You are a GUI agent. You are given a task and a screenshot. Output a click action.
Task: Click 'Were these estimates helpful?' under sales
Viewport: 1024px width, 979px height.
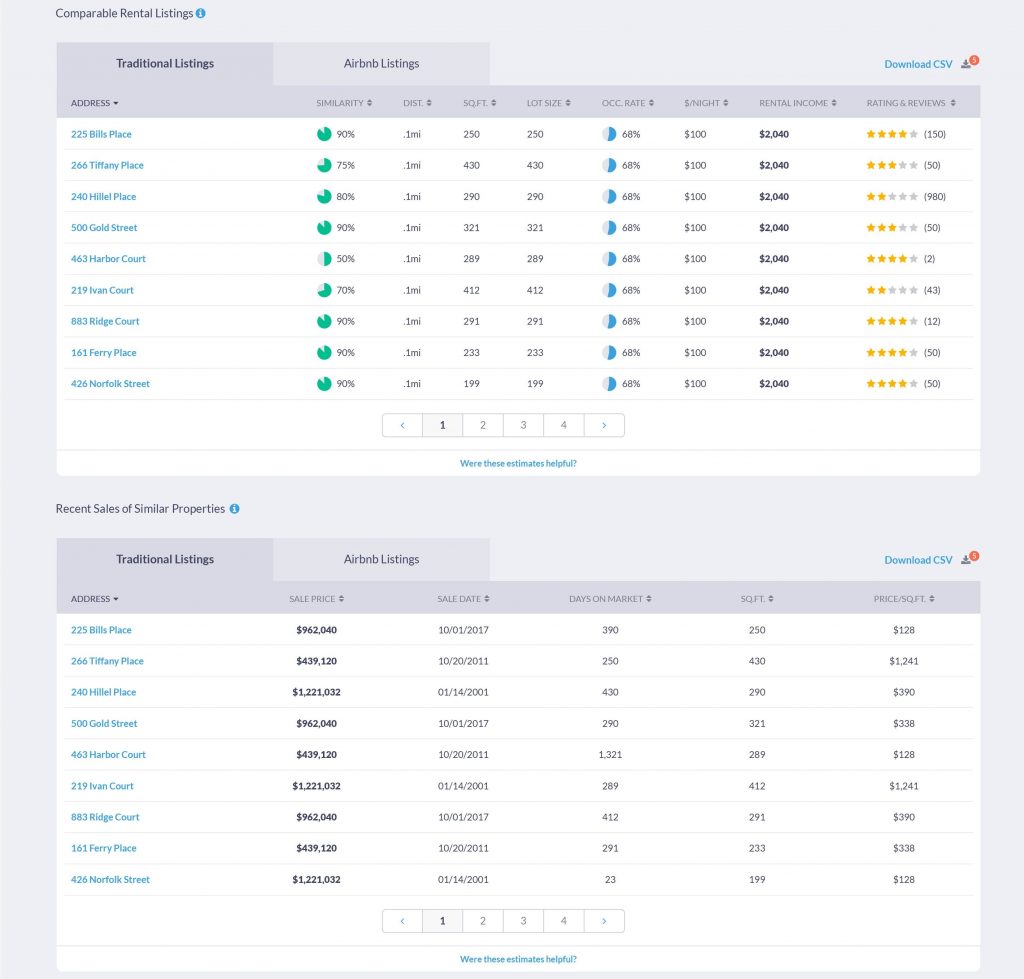[518, 959]
